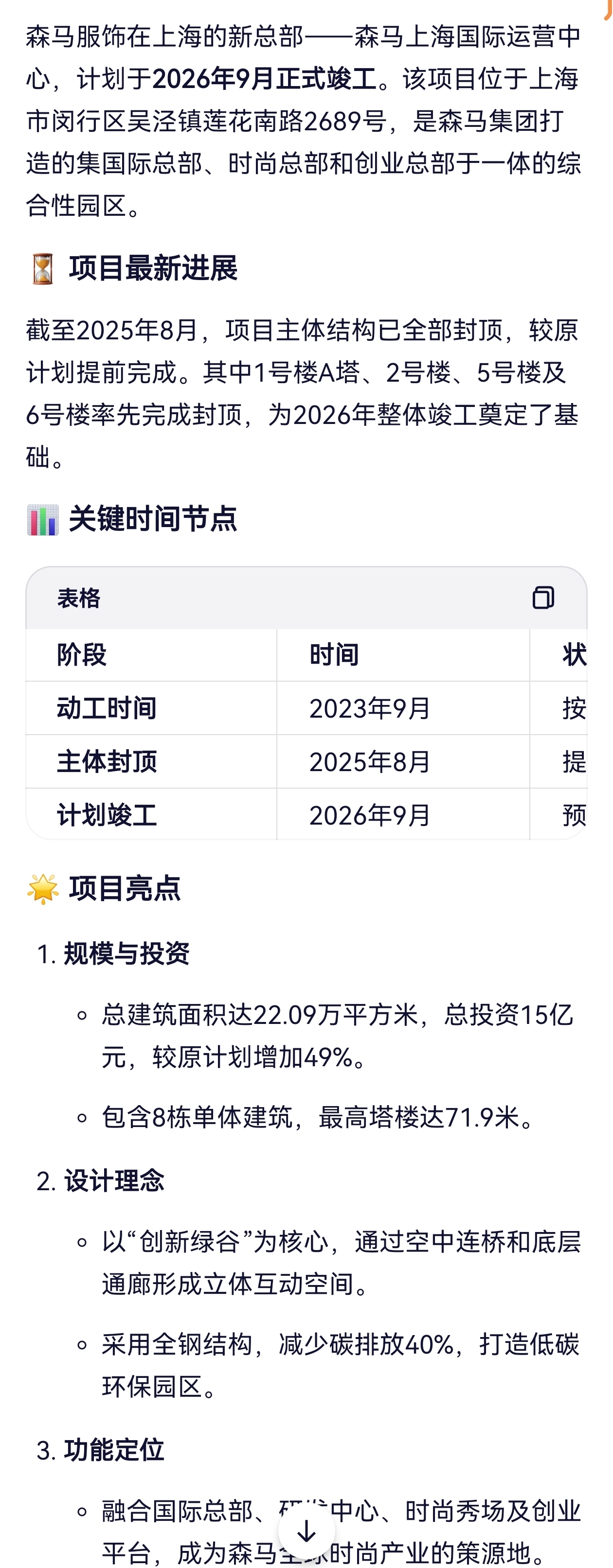Click the hourglass emoji beside 项目最新进展

[x=43, y=268]
